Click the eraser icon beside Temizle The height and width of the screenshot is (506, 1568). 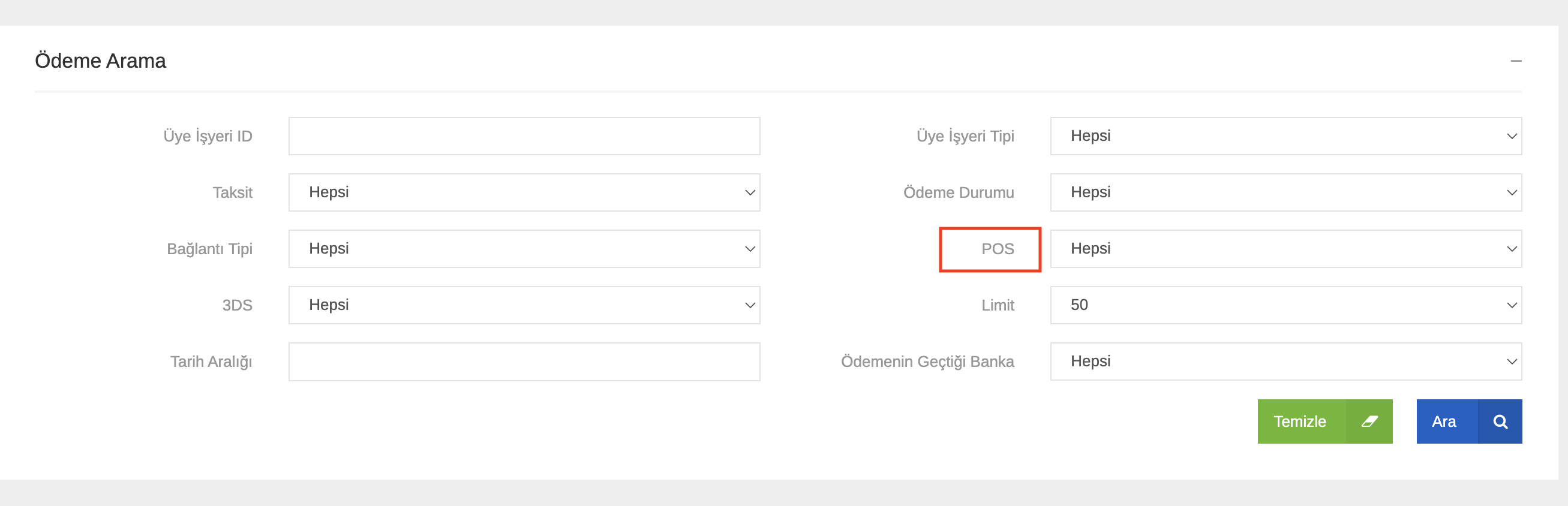1369,421
